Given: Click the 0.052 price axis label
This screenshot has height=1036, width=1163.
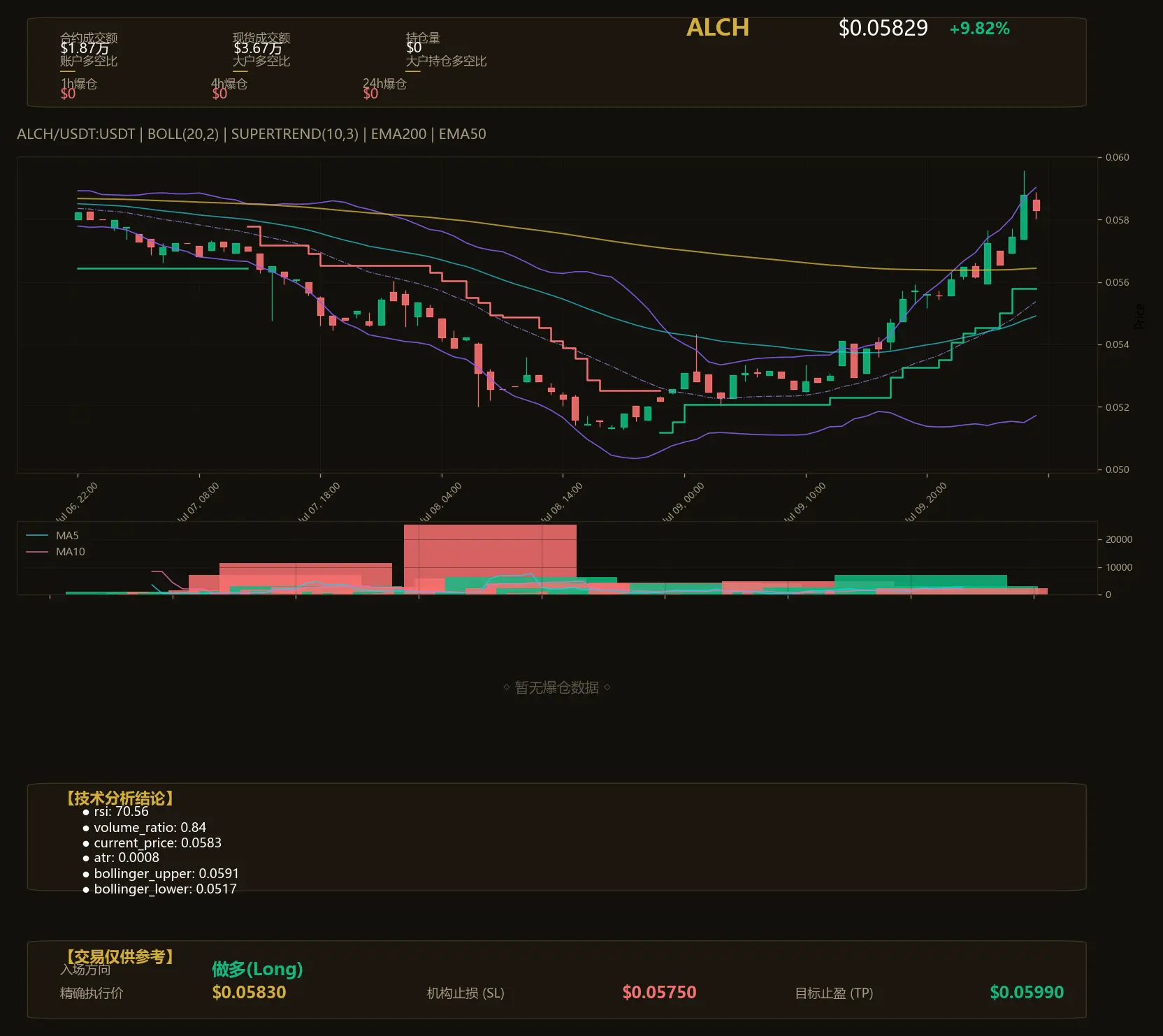Looking at the screenshot, I should tap(1117, 407).
